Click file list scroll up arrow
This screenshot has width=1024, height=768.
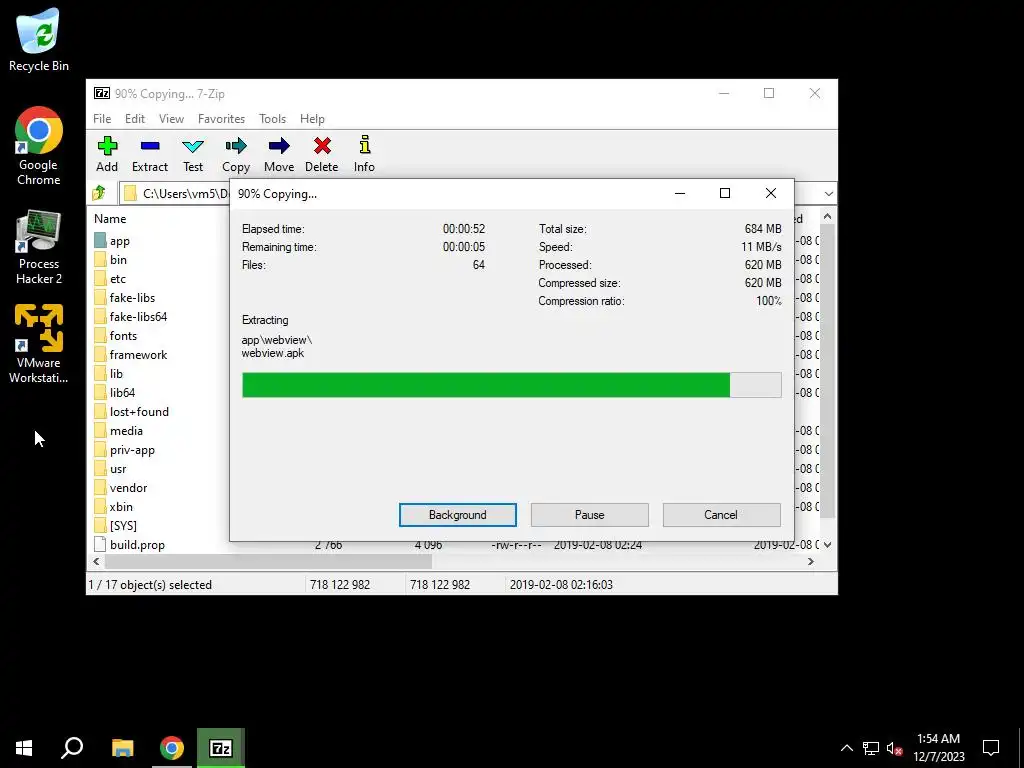click(x=827, y=216)
